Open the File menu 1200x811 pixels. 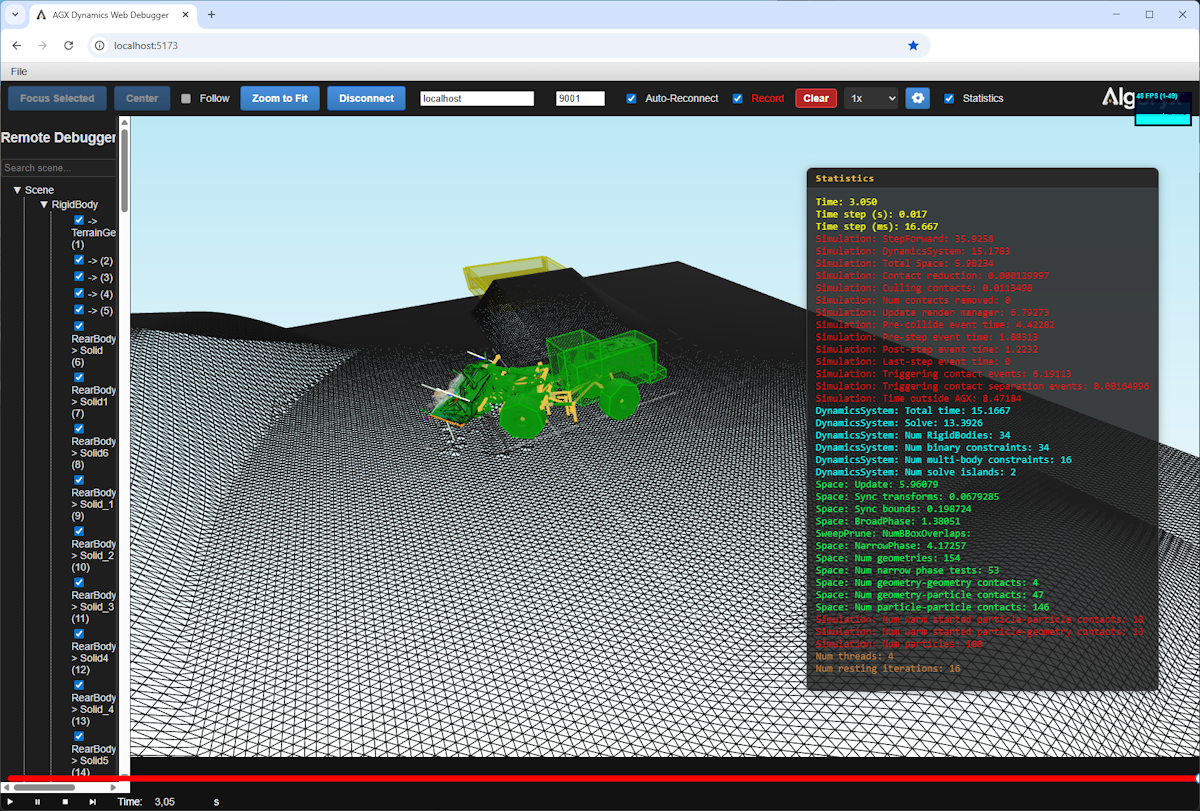pyautogui.click(x=18, y=71)
